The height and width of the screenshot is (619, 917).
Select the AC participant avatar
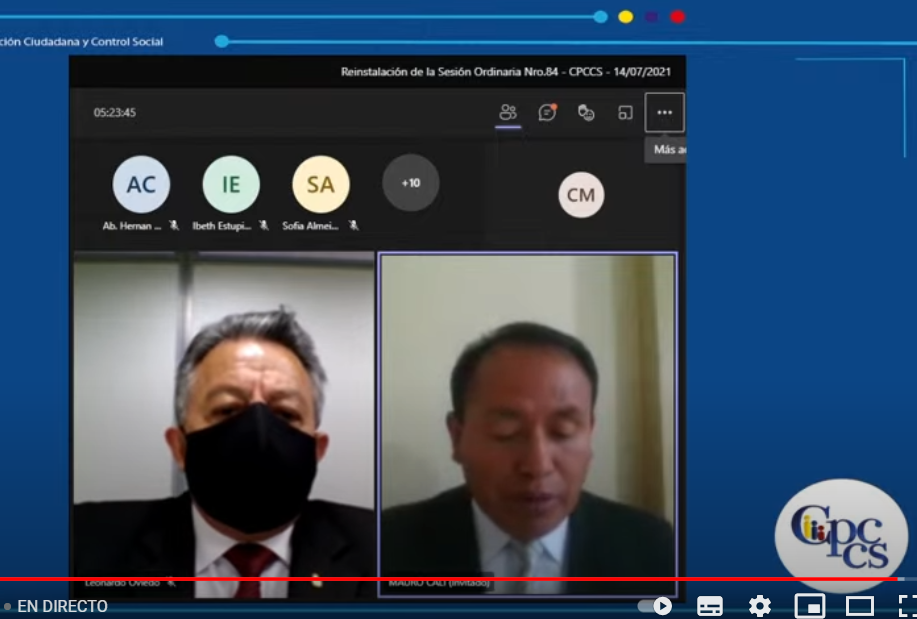[x=141, y=184]
